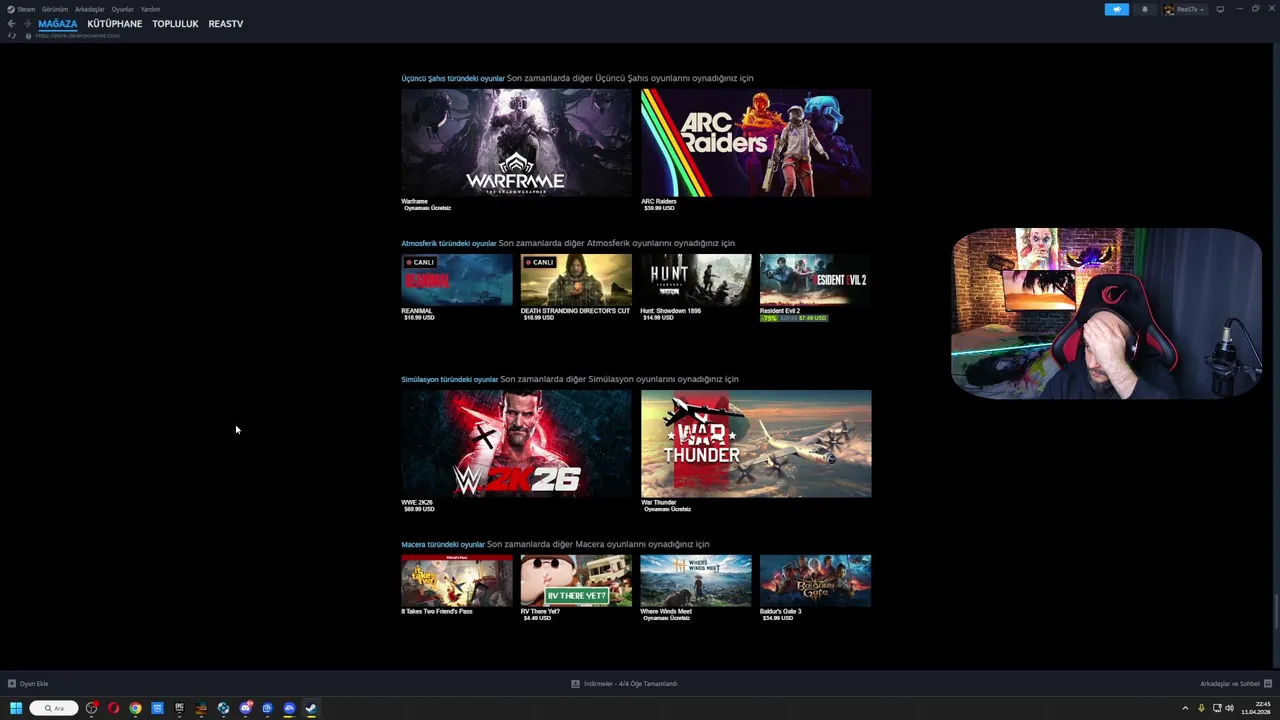1280x720 pixels.
Task: Click ARC Raiders $39.99 USD price
Action: (x=659, y=208)
